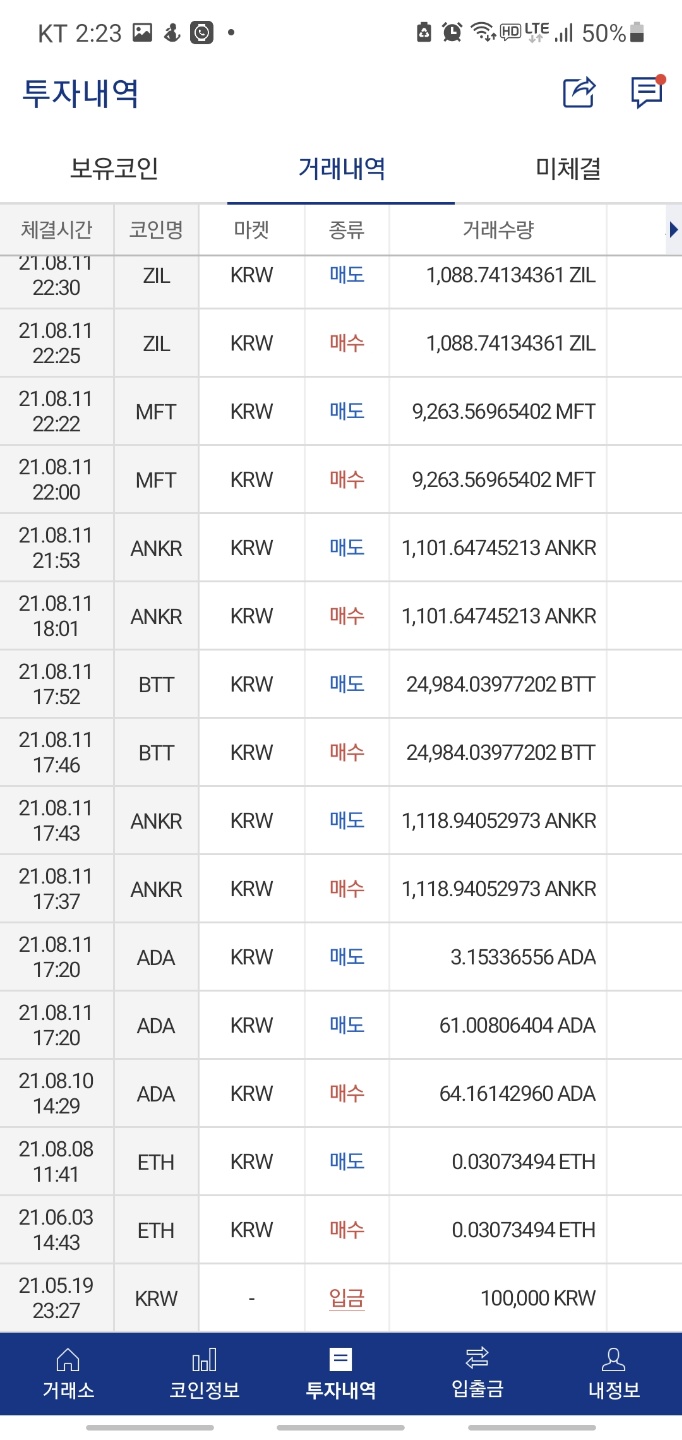Tap the 거래소 home icon
The image size is (682, 1440).
[x=68, y=1359]
